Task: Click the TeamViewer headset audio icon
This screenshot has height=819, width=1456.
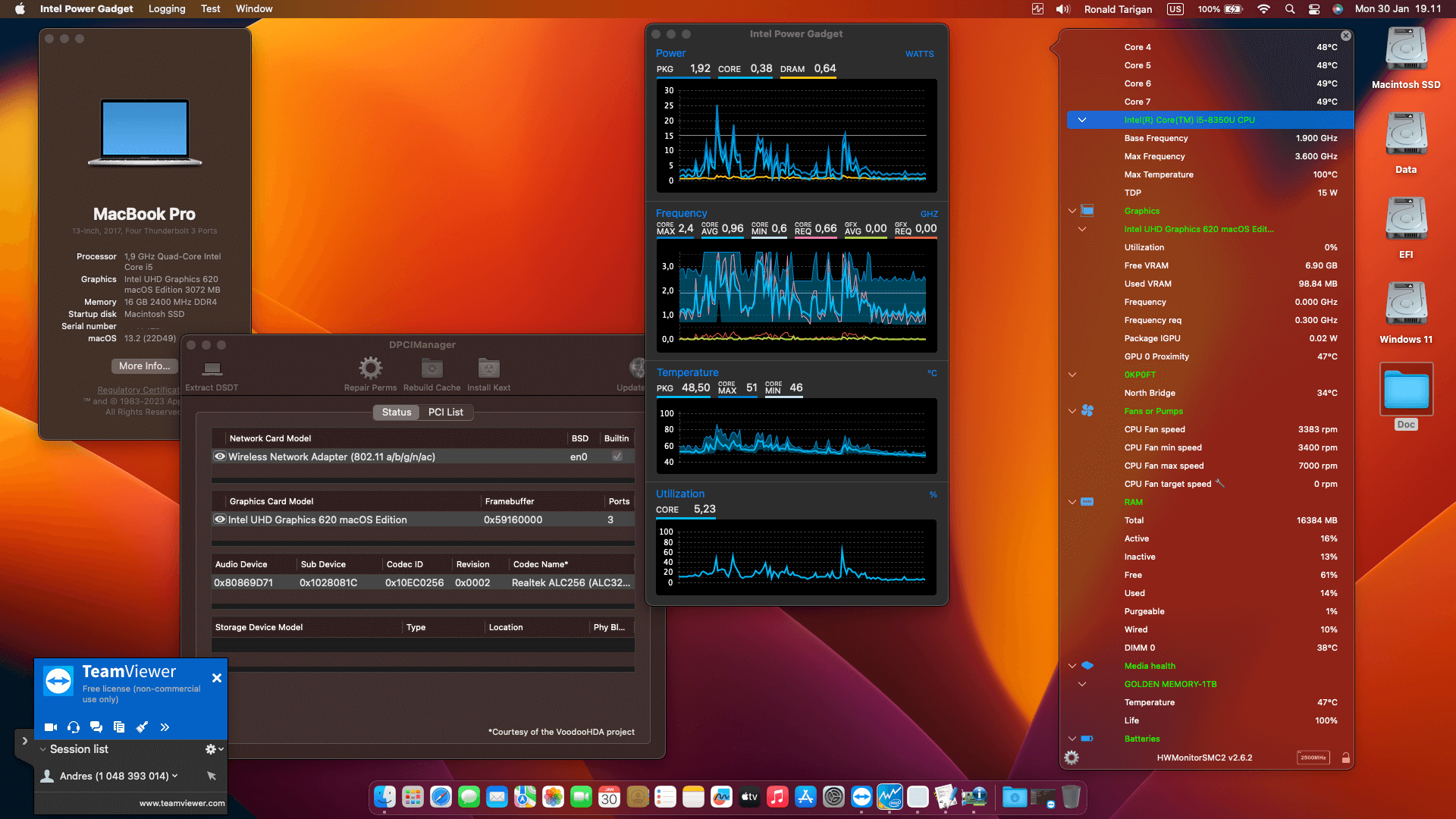Action: [x=74, y=727]
